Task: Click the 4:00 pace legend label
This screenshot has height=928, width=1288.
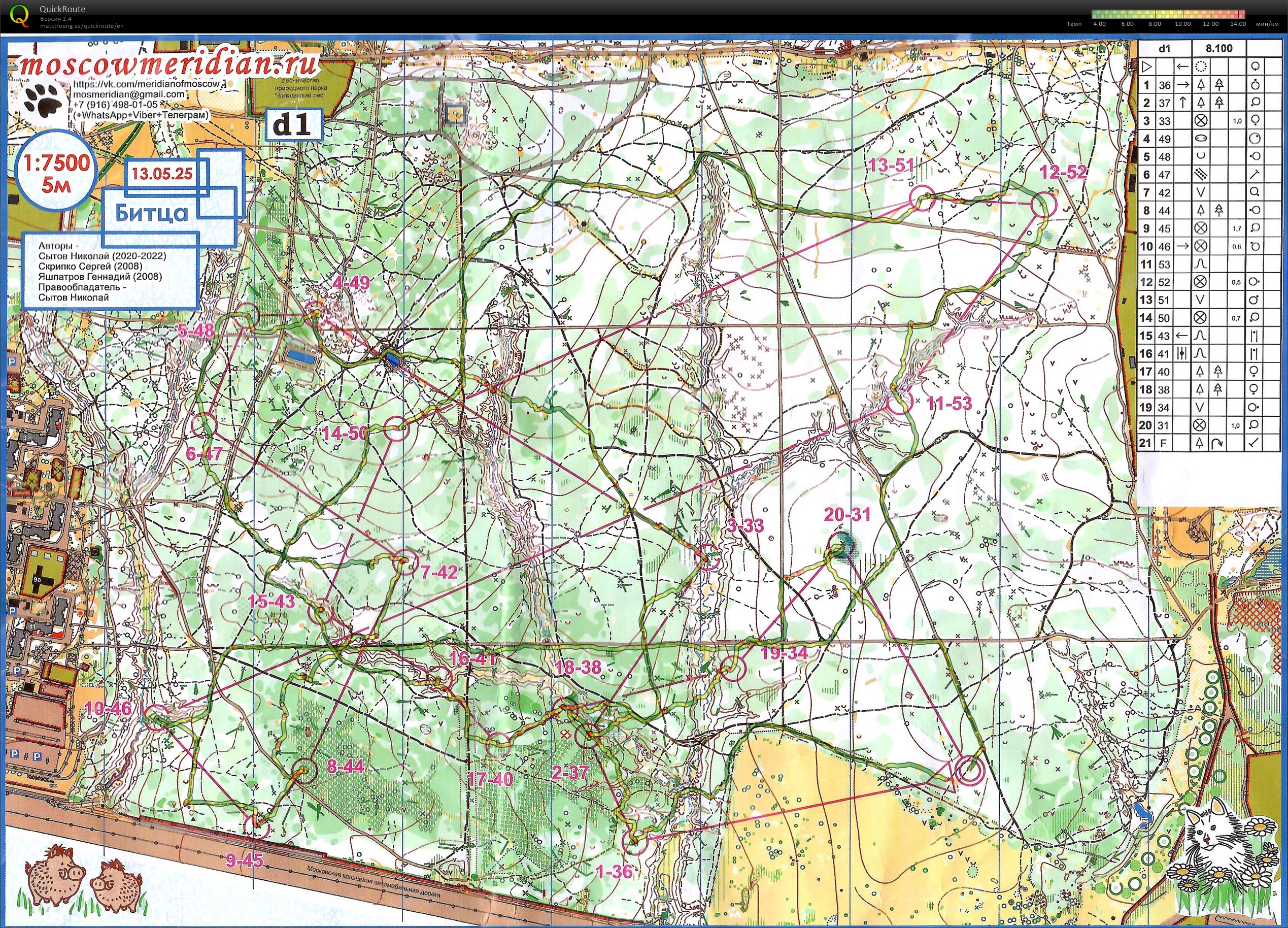Action: 1099,24
